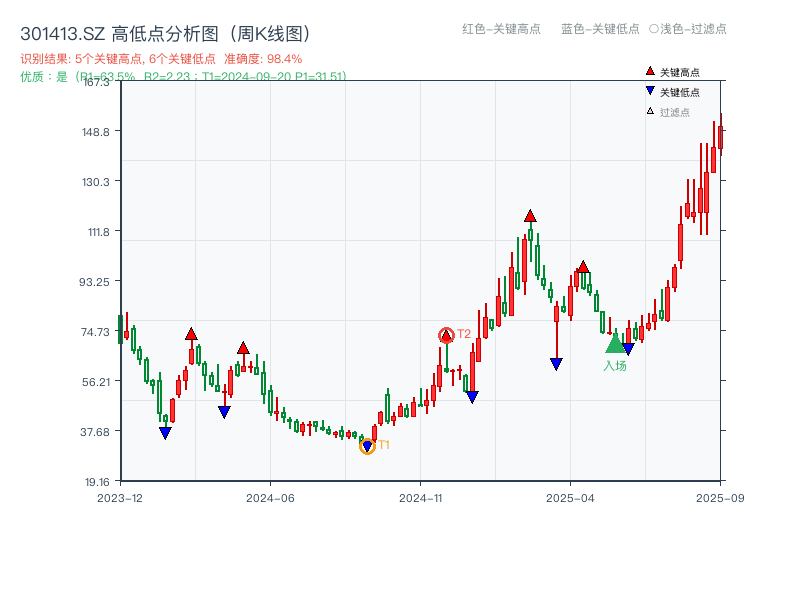
Task: Toggle the 过滤点 legend entry
Action: point(668,112)
